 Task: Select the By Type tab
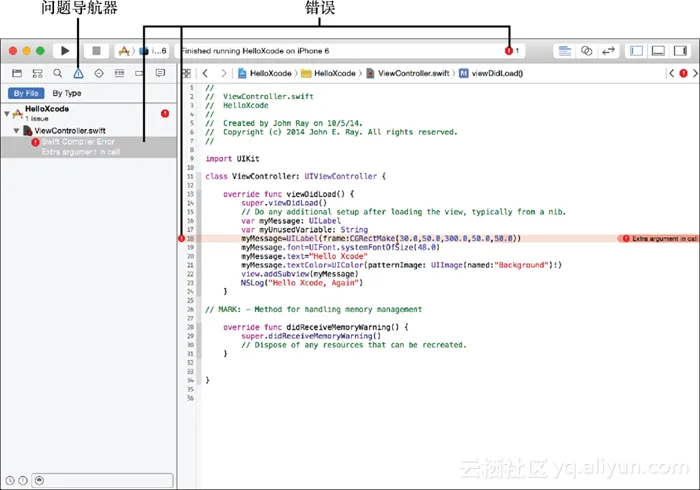tap(67, 93)
